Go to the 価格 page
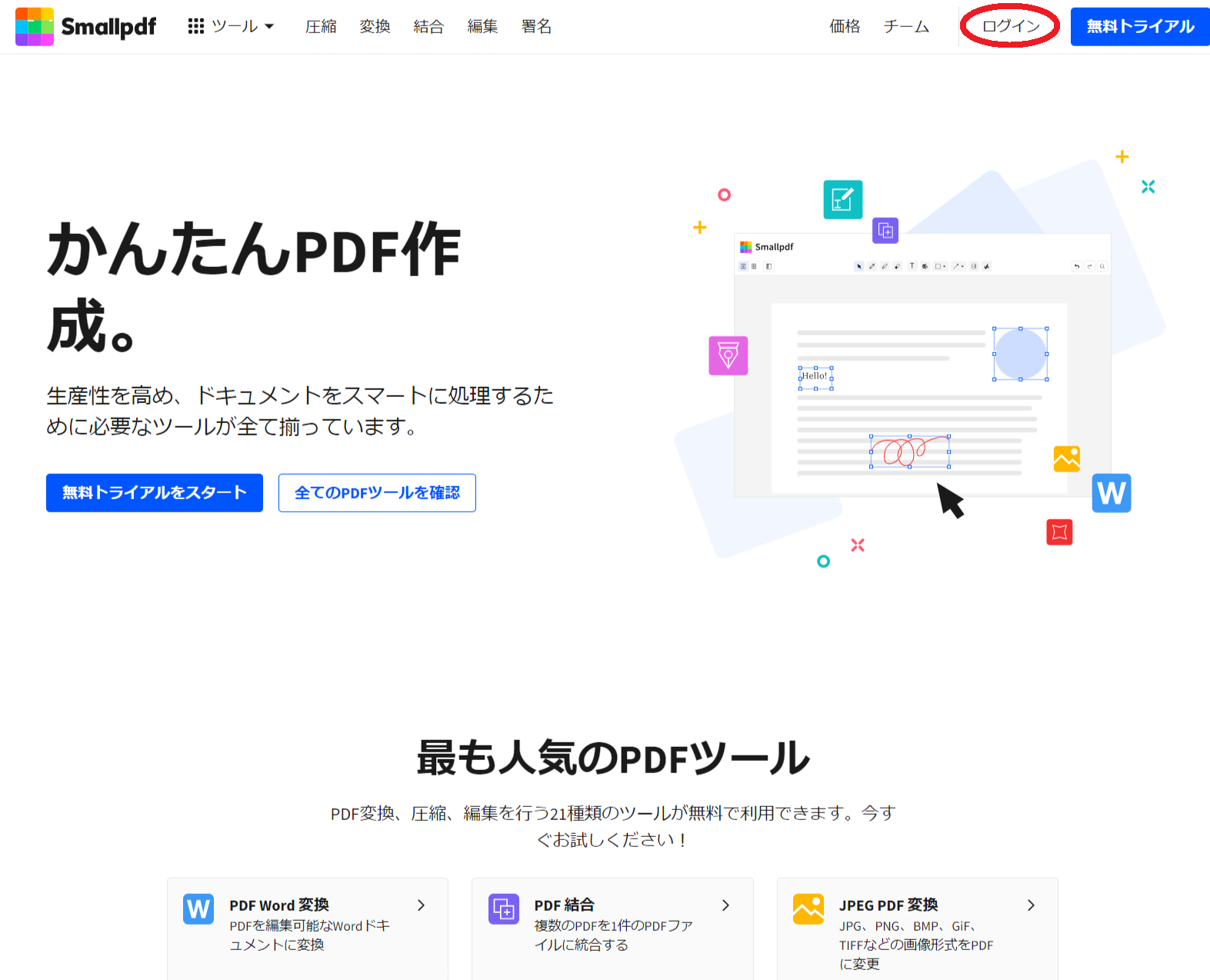 [845, 26]
